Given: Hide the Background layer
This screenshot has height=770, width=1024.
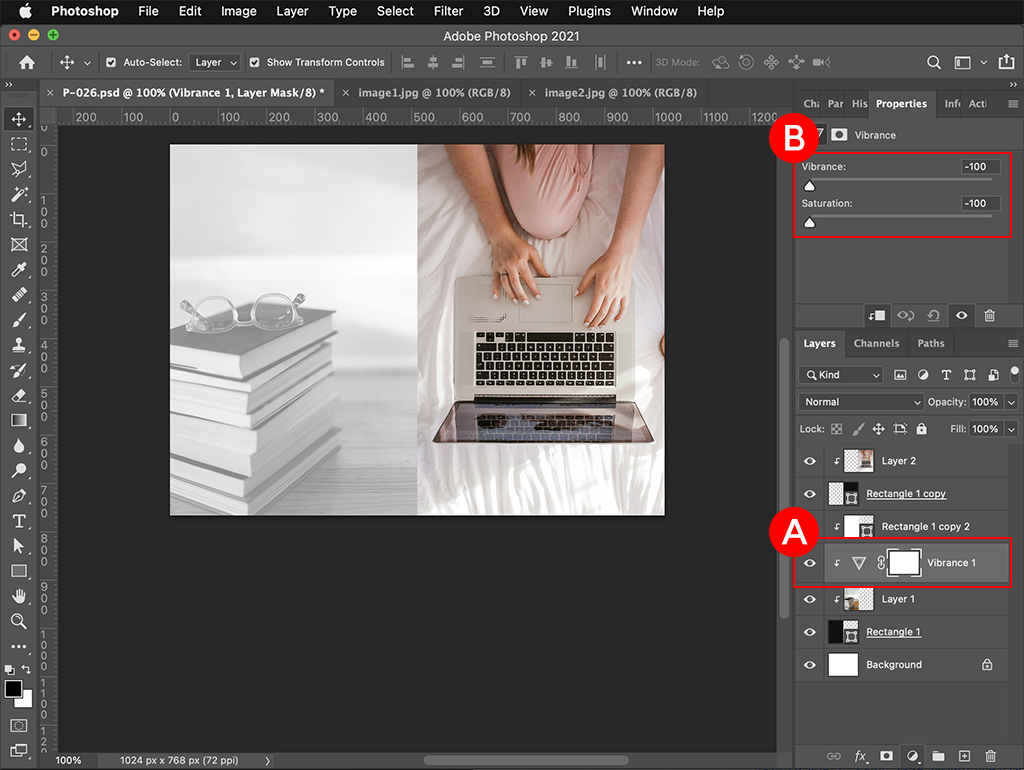Looking at the screenshot, I should tap(810, 665).
